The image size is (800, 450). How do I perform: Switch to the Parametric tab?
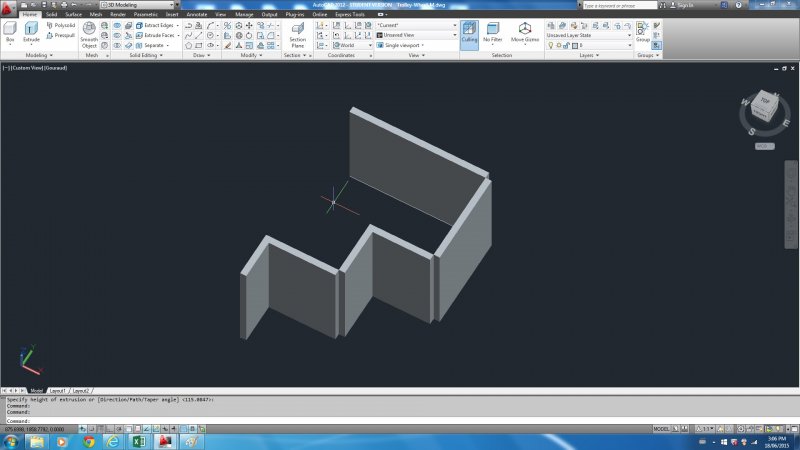coord(145,14)
